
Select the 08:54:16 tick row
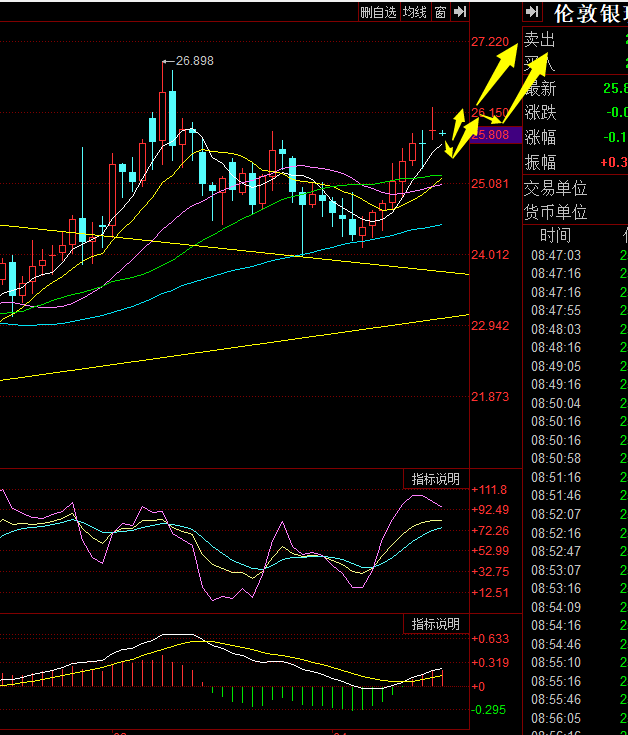click(576, 625)
